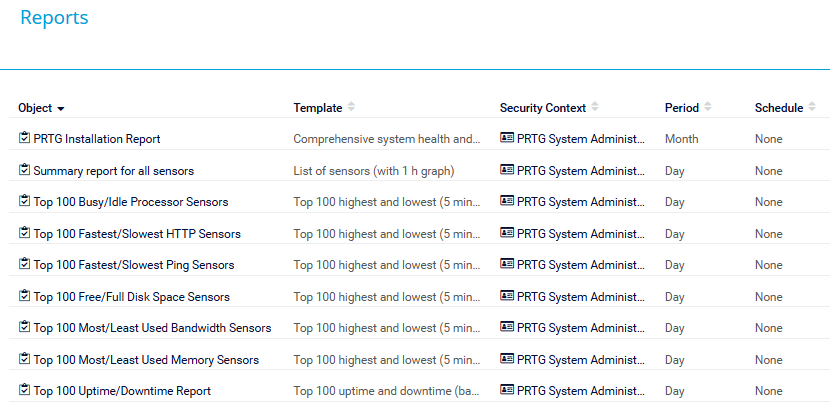Open Top 100 Fastest/Slowest HTTP Sensors report
830x413 pixels.
(137, 234)
